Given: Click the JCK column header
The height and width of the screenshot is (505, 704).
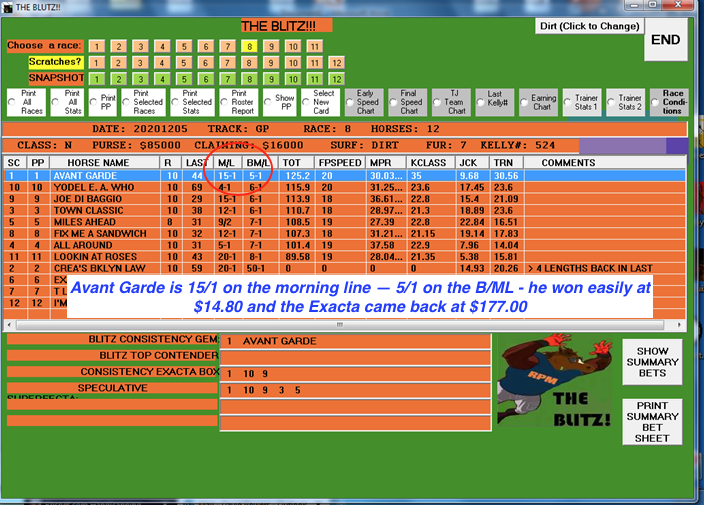Looking at the screenshot, I should coord(472,162).
